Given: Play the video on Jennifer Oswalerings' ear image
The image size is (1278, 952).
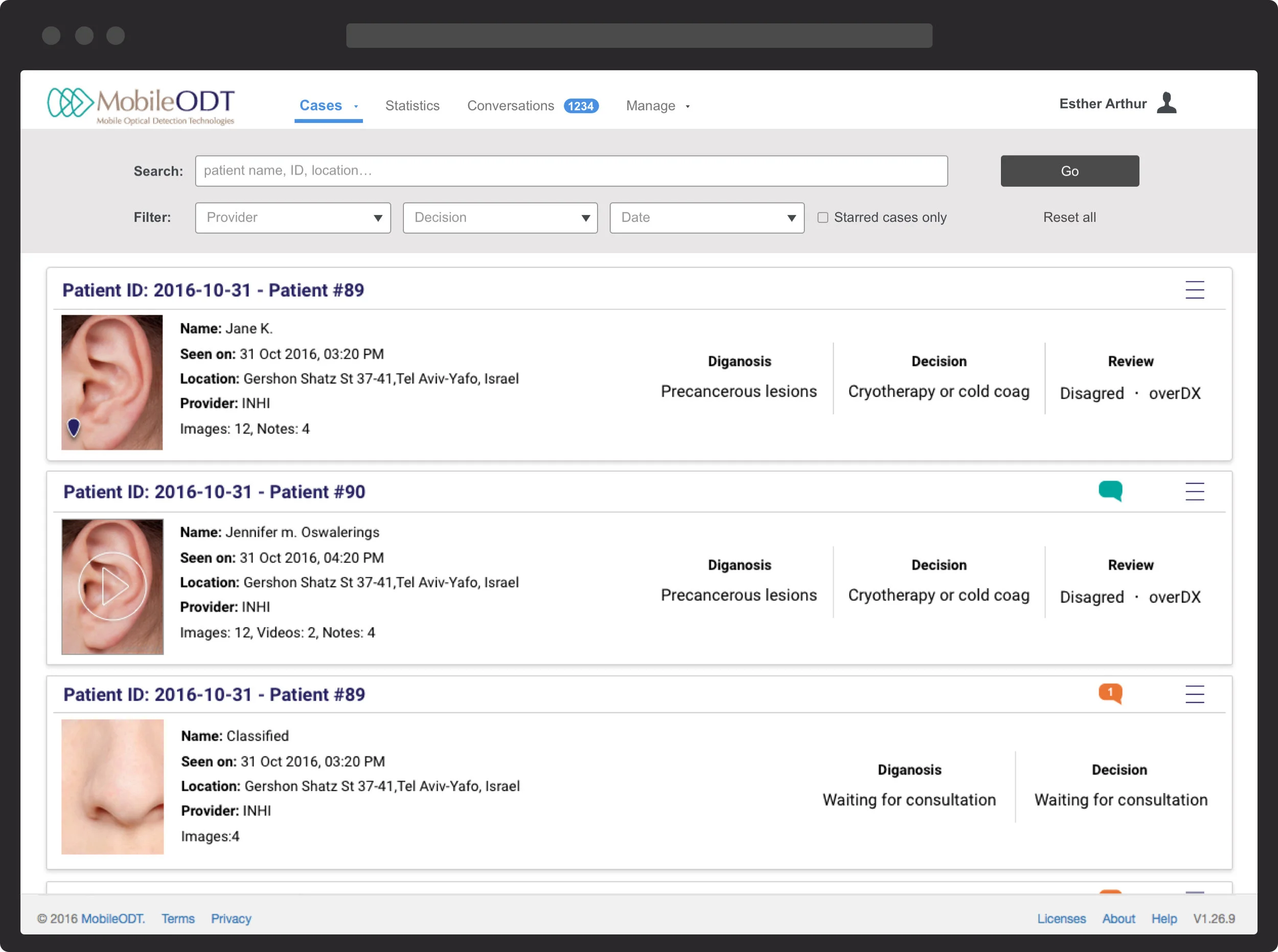Looking at the screenshot, I should tap(112, 587).
